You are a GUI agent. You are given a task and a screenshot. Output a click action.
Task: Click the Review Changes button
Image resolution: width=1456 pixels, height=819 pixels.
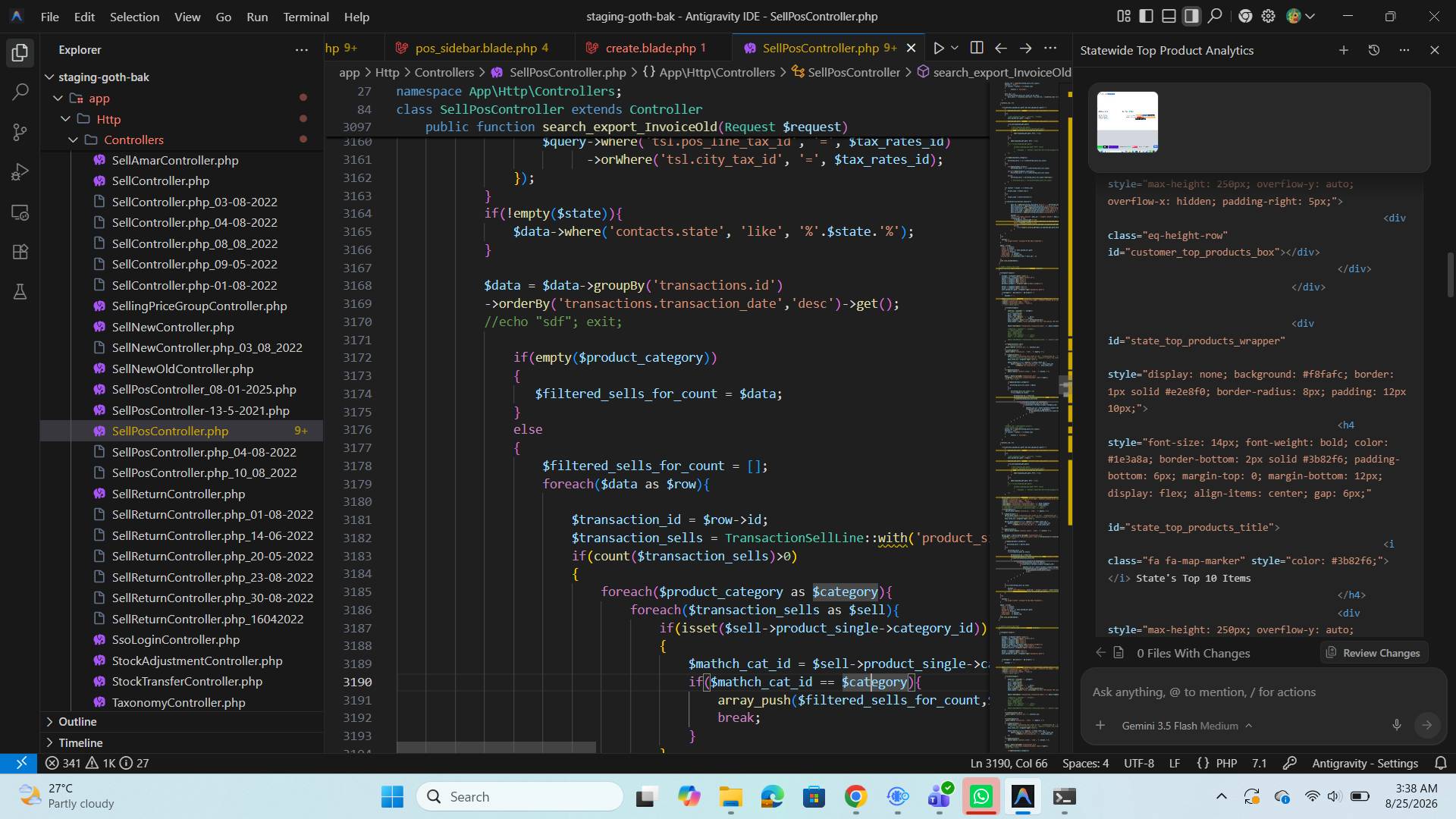click(1373, 653)
